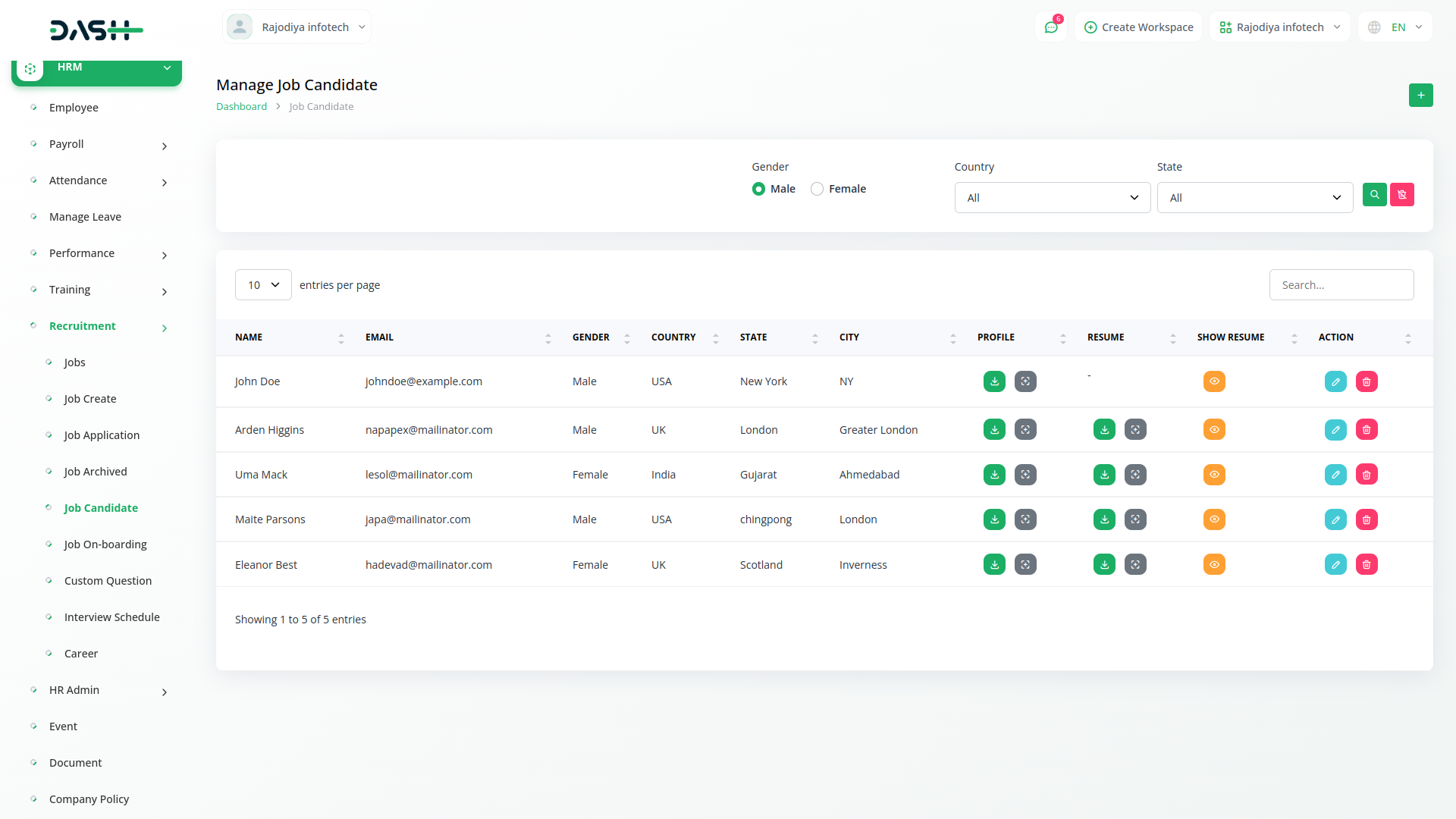Reset filters with the red trash button
This screenshot has height=819, width=1456.
(1402, 195)
